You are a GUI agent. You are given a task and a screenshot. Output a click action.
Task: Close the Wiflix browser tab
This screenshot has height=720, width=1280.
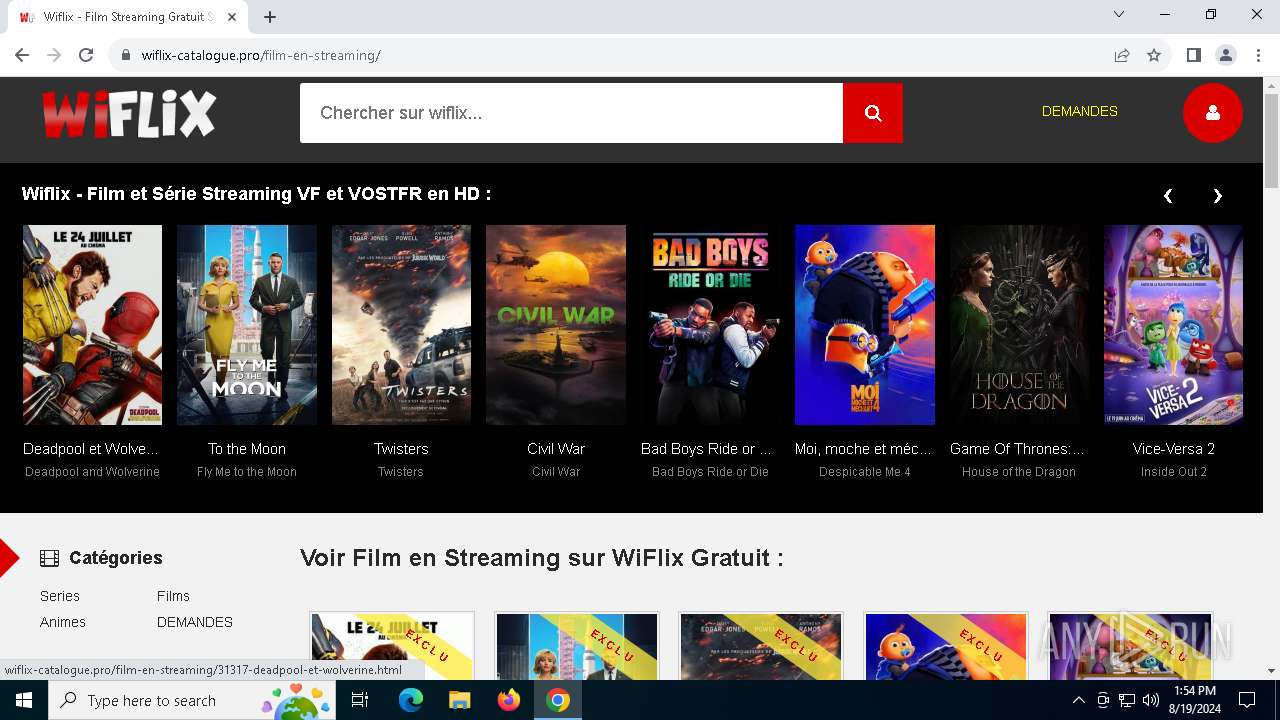[233, 17]
